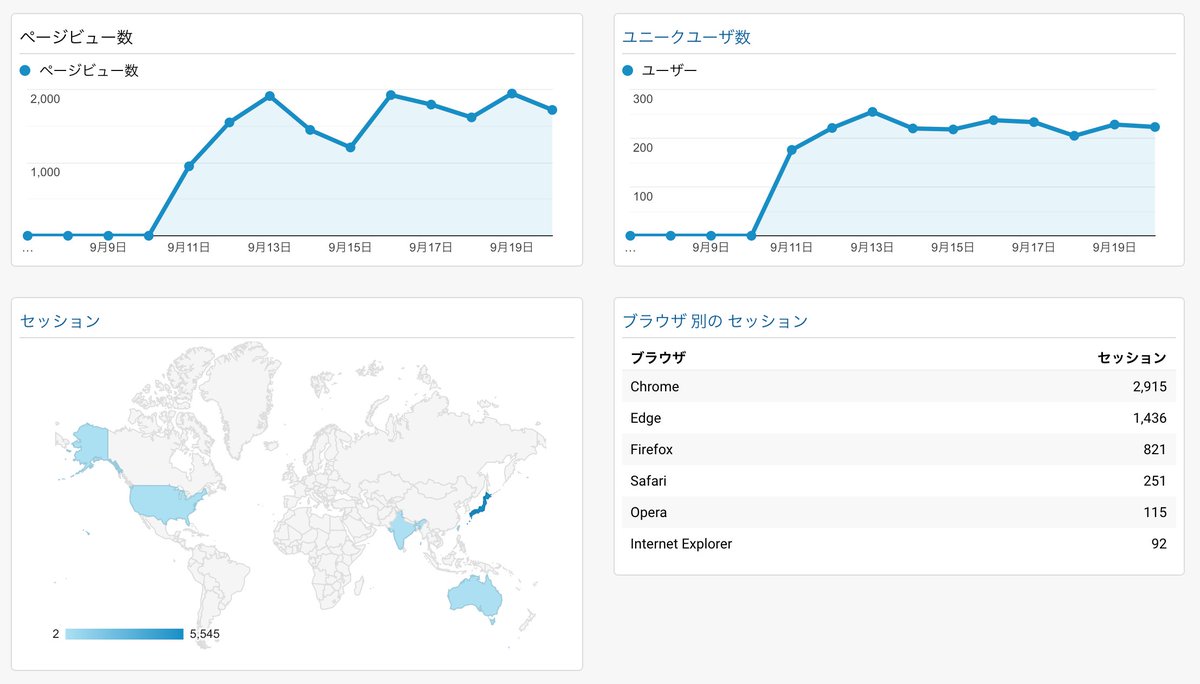Image resolution: width=1200 pixels, height=684 pixels.
Task: Click the blue ユーザー legend dot
Action: pyautogui.click(x=628, y=71)
